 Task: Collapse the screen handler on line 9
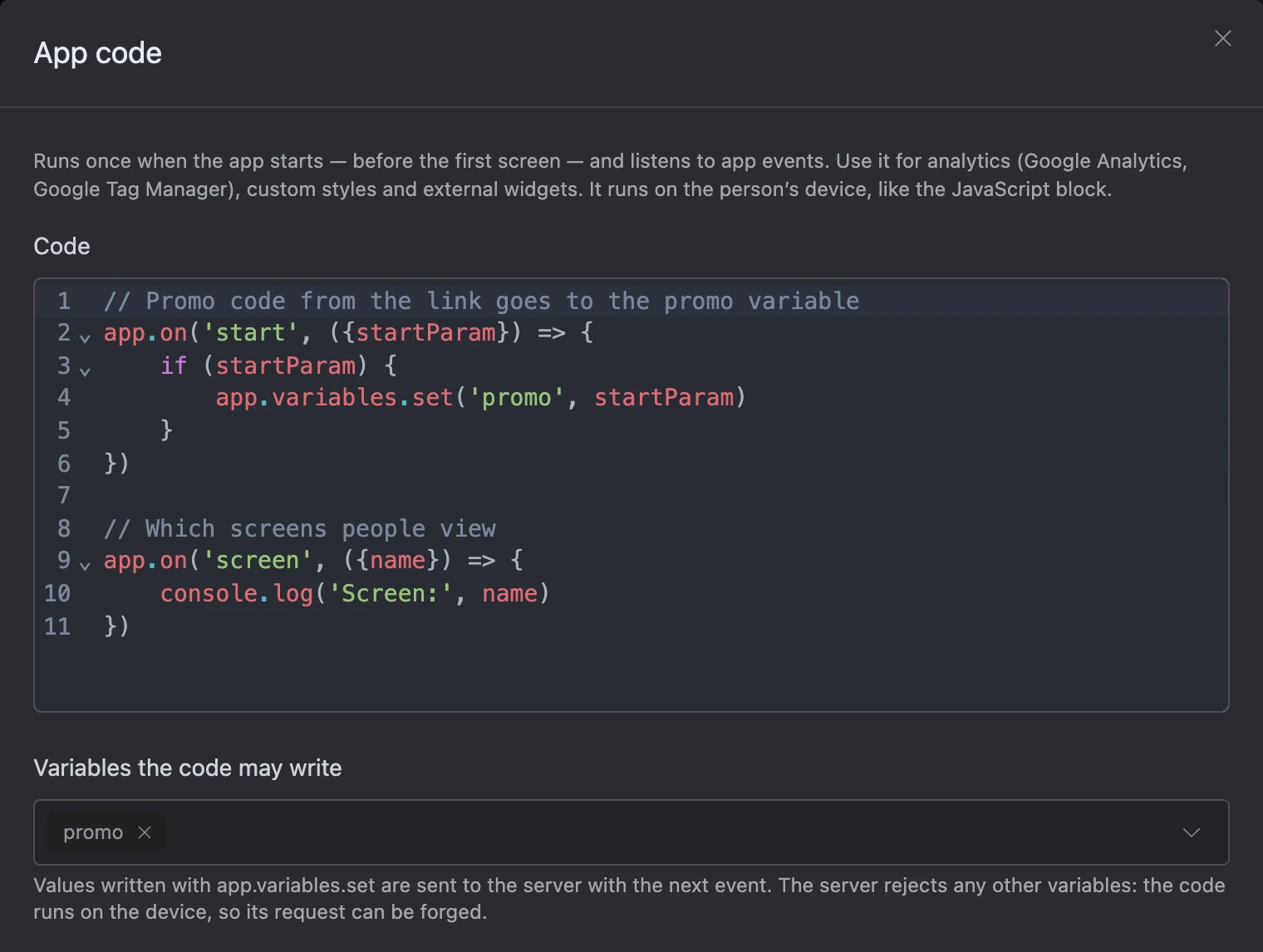point(85,566)
